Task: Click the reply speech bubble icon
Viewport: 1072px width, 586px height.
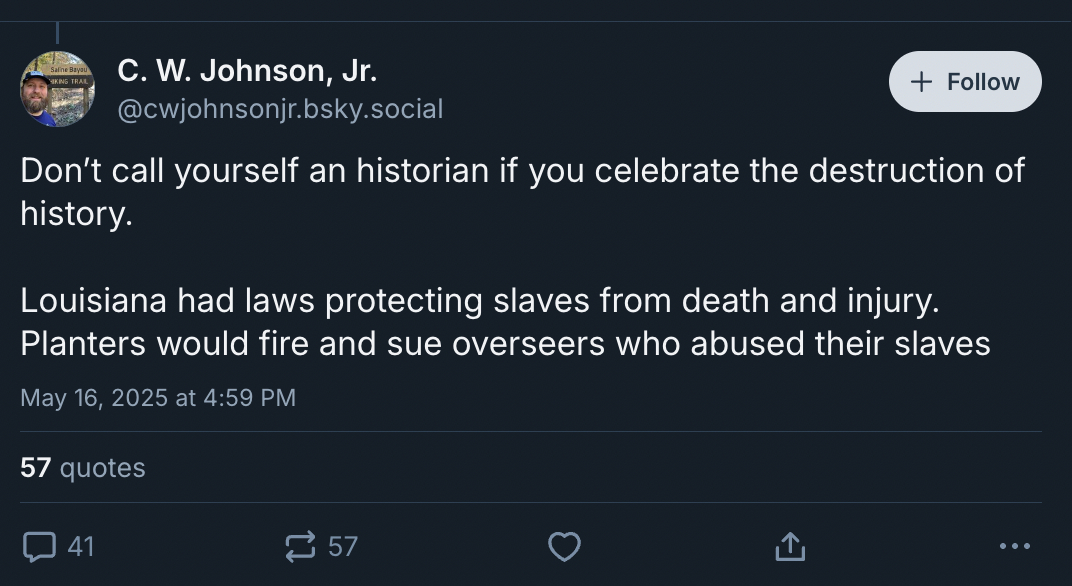Action: (38, 546)
